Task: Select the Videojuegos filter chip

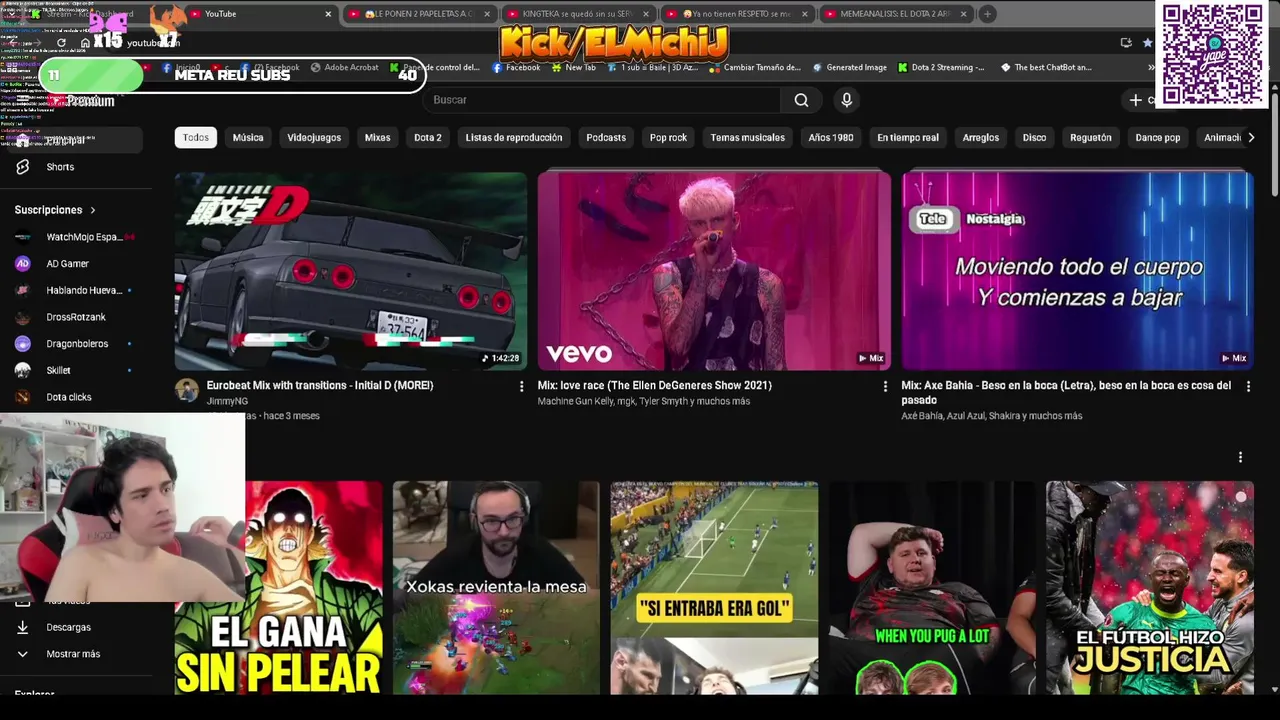Action: tap(314, 137)
